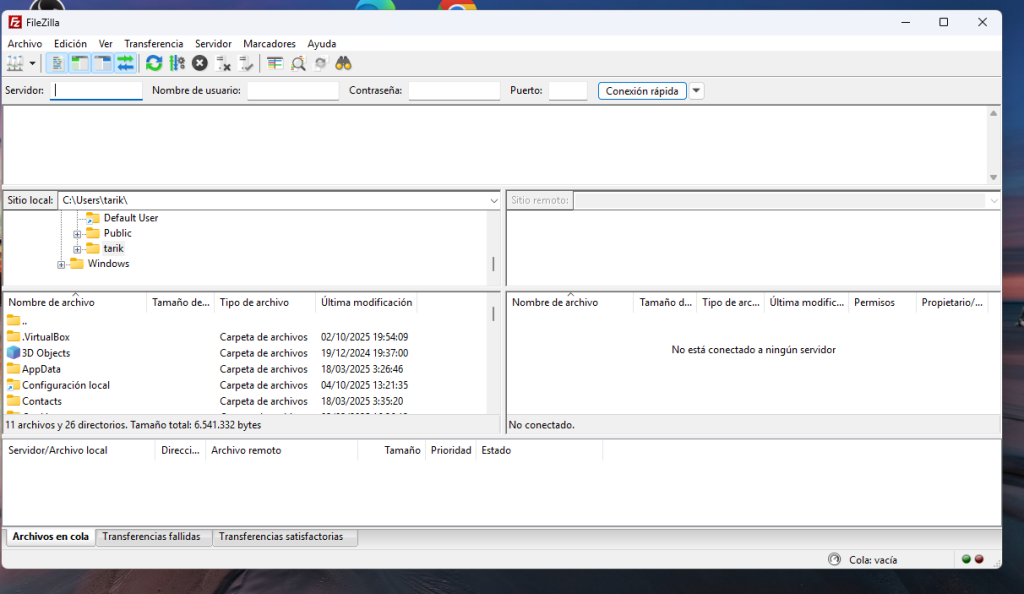Toggle local directory tree display
Viewport: 1024px width, 594px height.
pyautogui.click(x=80, y=63)
